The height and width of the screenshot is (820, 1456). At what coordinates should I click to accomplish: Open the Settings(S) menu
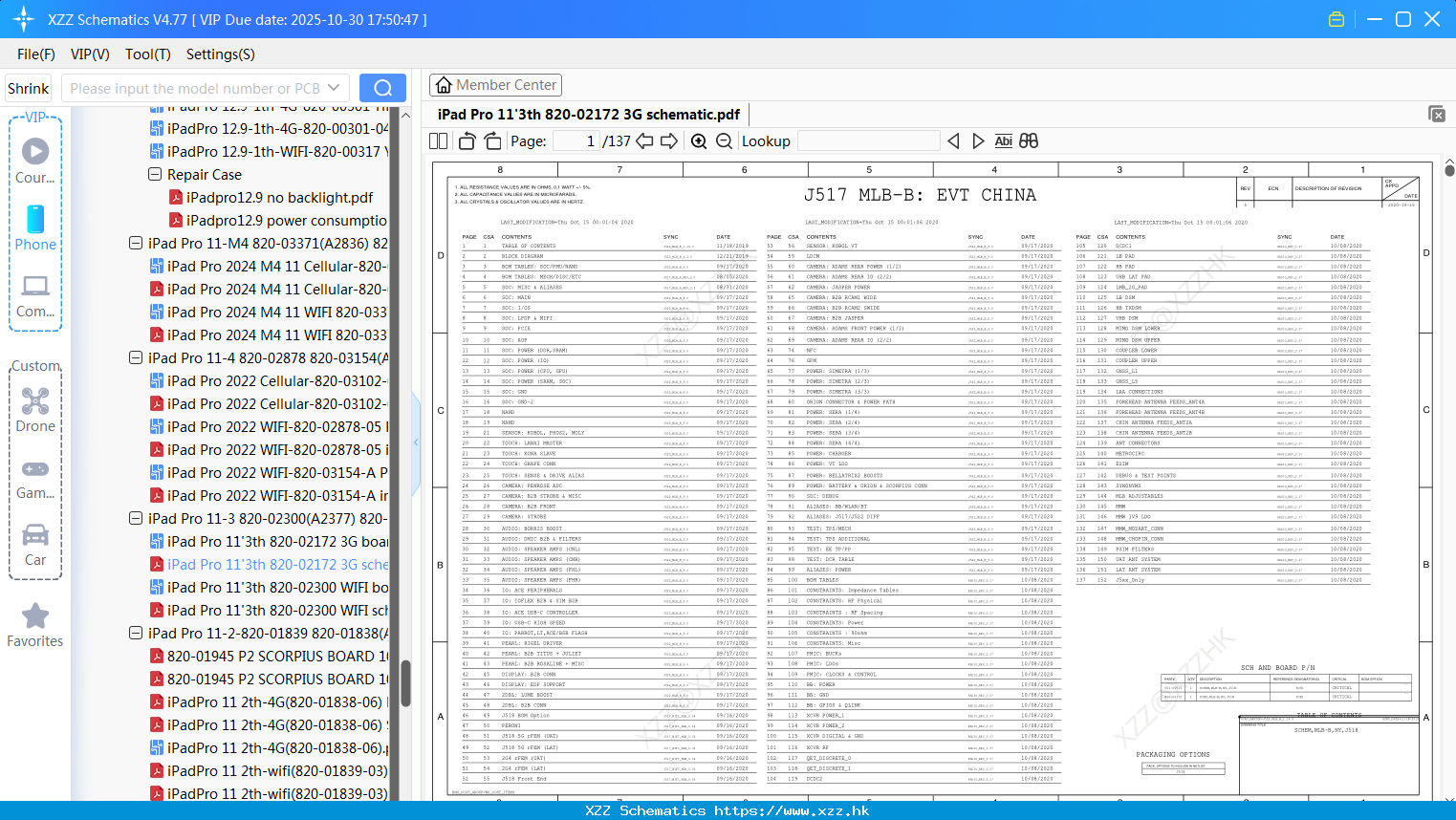pyautogui.click(x=221, y=54)
